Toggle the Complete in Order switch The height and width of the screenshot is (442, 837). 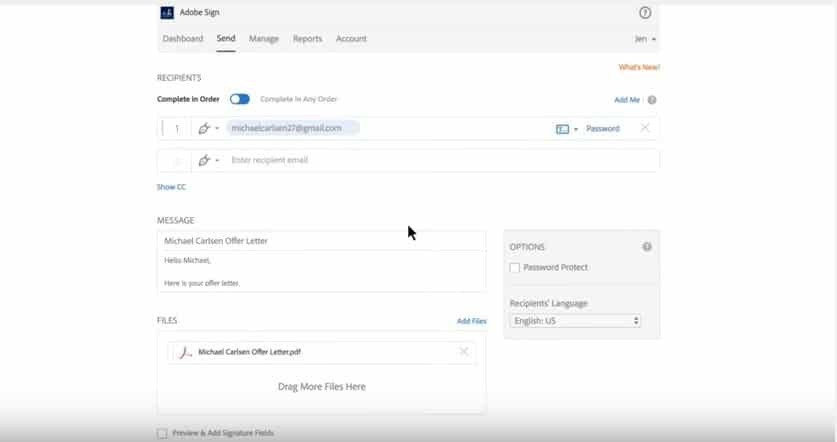pyautogui.click(x=239, y=99)
